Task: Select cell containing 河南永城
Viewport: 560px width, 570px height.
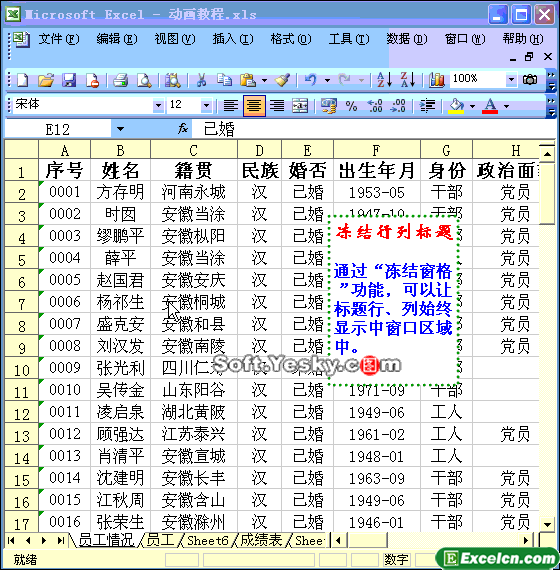Action: (193, 192)
